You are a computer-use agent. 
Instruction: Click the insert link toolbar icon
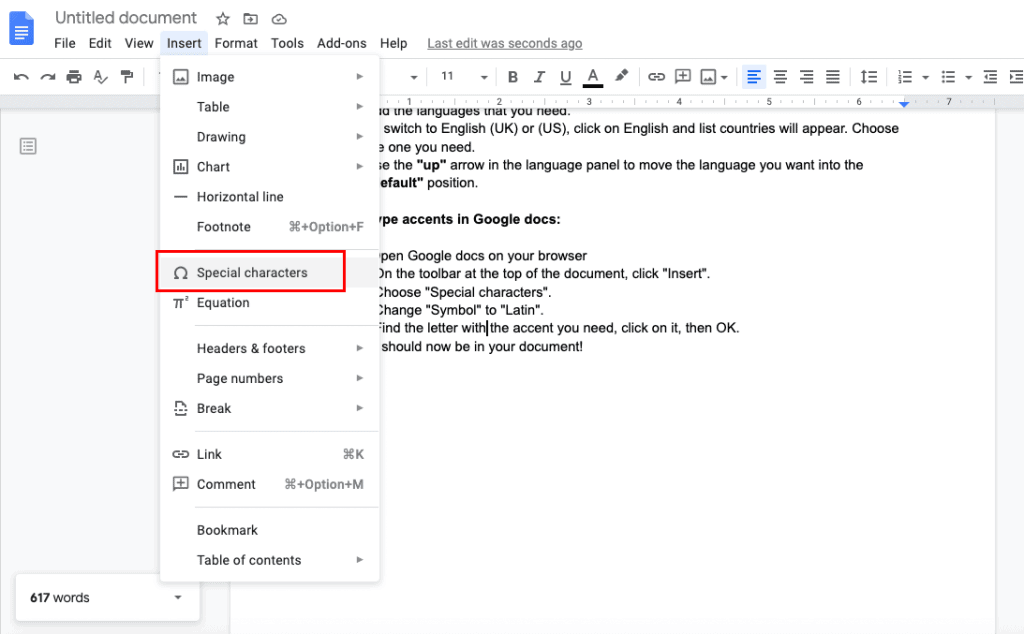pyautogui.click(x=656, y=77)
